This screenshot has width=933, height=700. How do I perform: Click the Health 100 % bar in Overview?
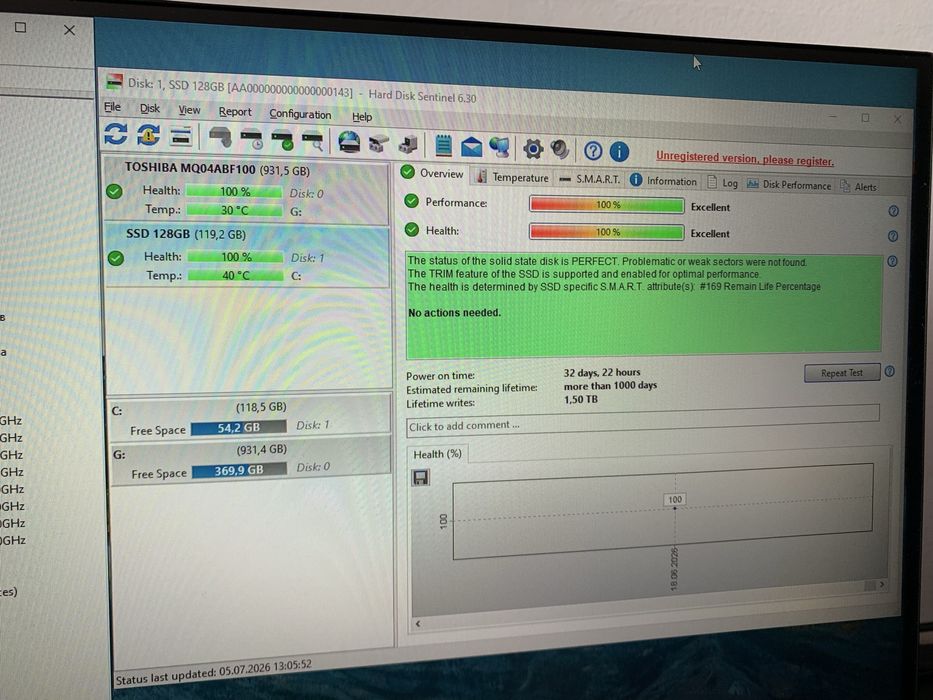click(606, 232)
